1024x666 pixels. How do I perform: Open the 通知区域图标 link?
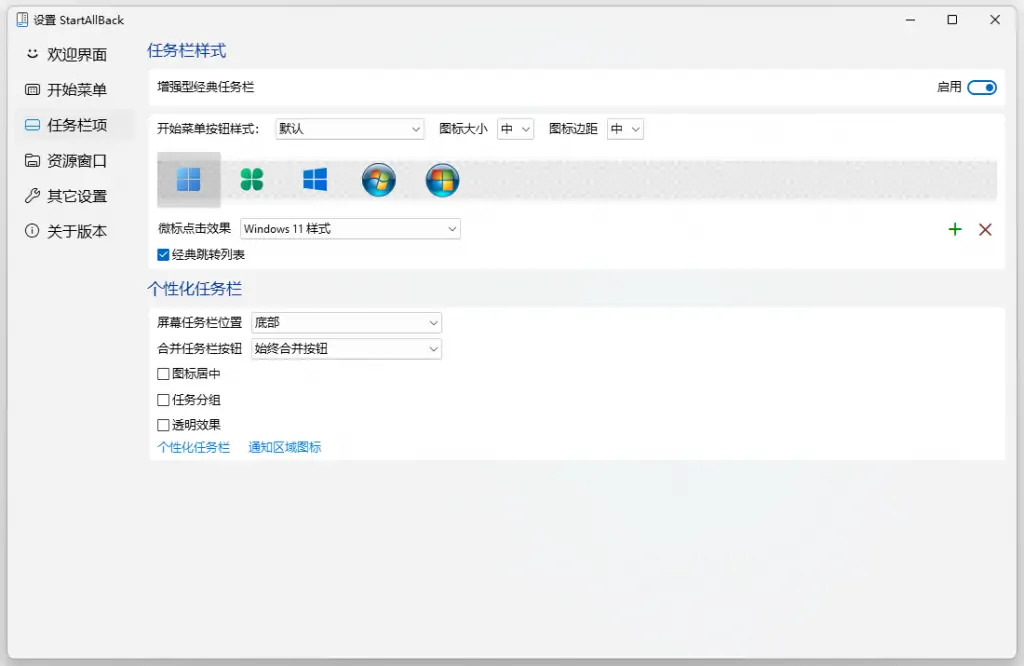pos(284,447)
